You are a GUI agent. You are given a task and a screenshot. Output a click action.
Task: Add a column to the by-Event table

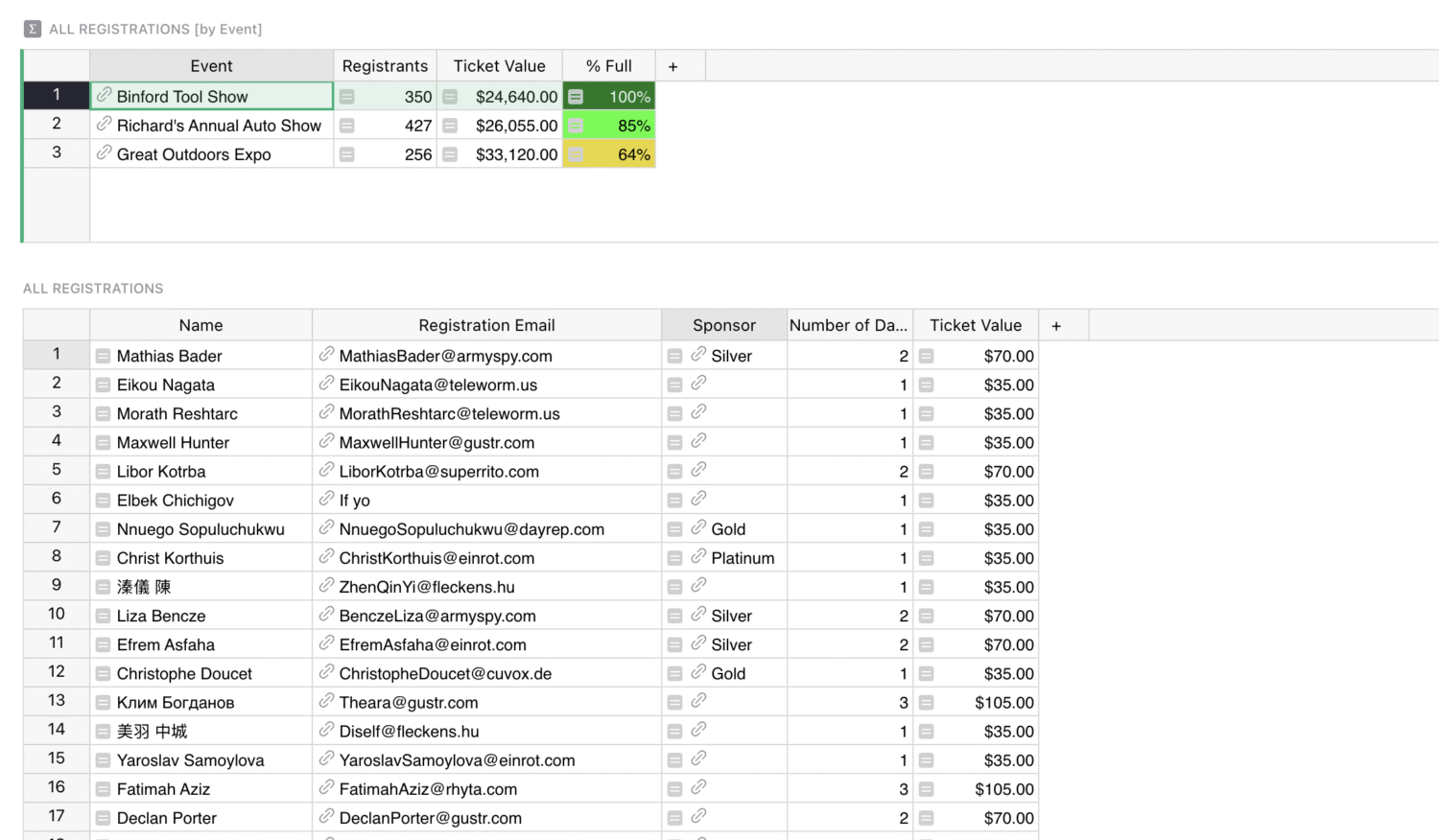click(x=673, y=66)
